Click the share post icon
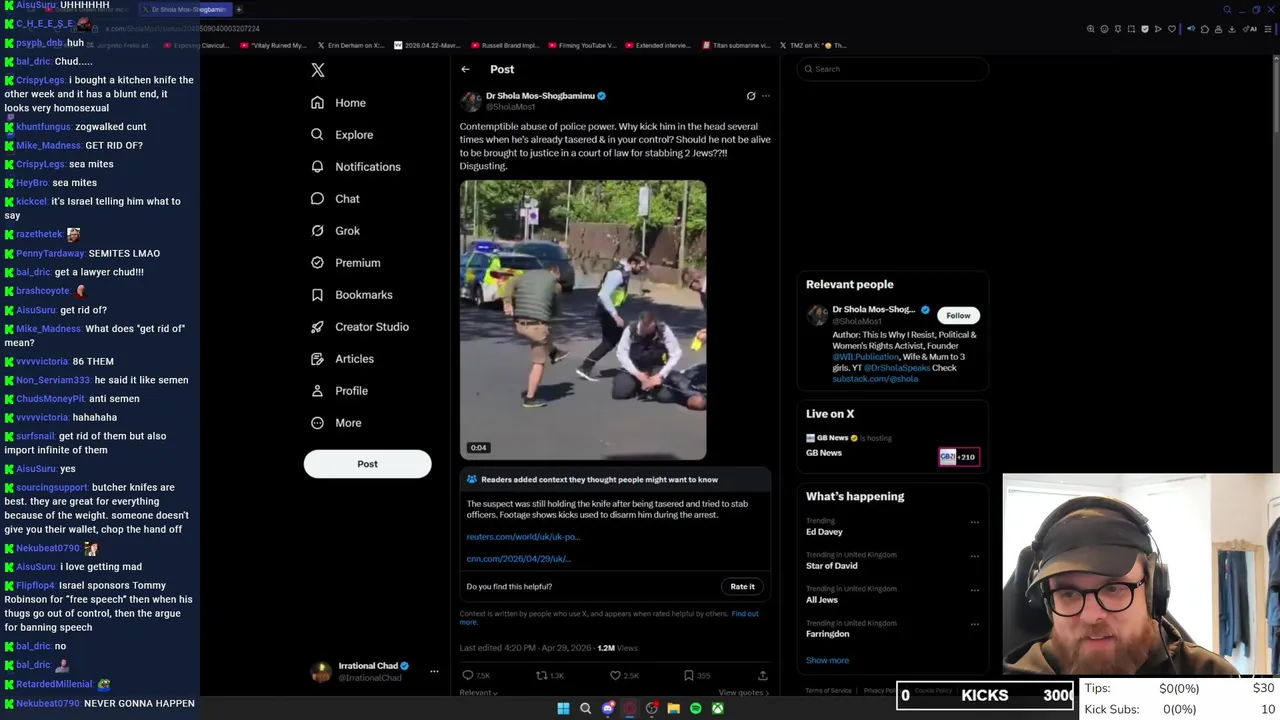Viewport: 1280px width, 720px height. coord(762,676)
